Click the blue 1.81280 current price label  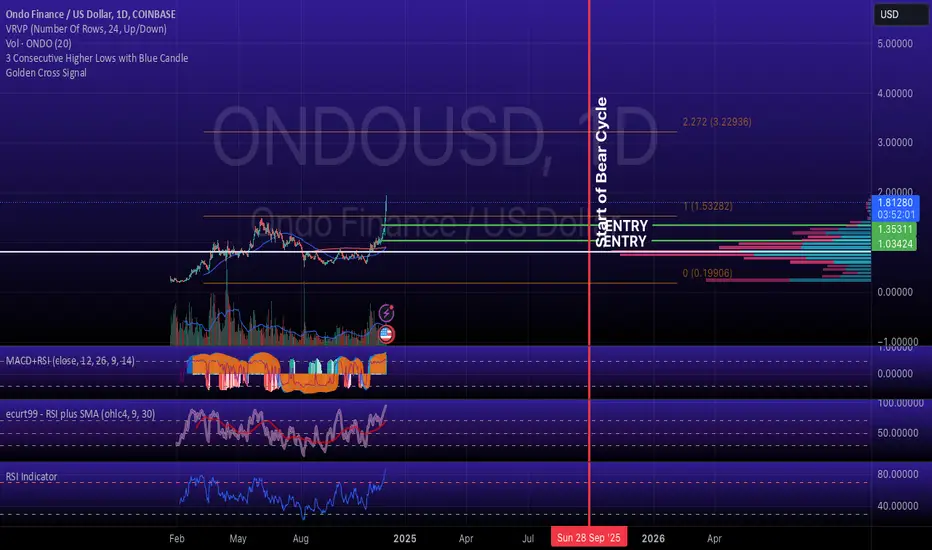coord(896,208)
